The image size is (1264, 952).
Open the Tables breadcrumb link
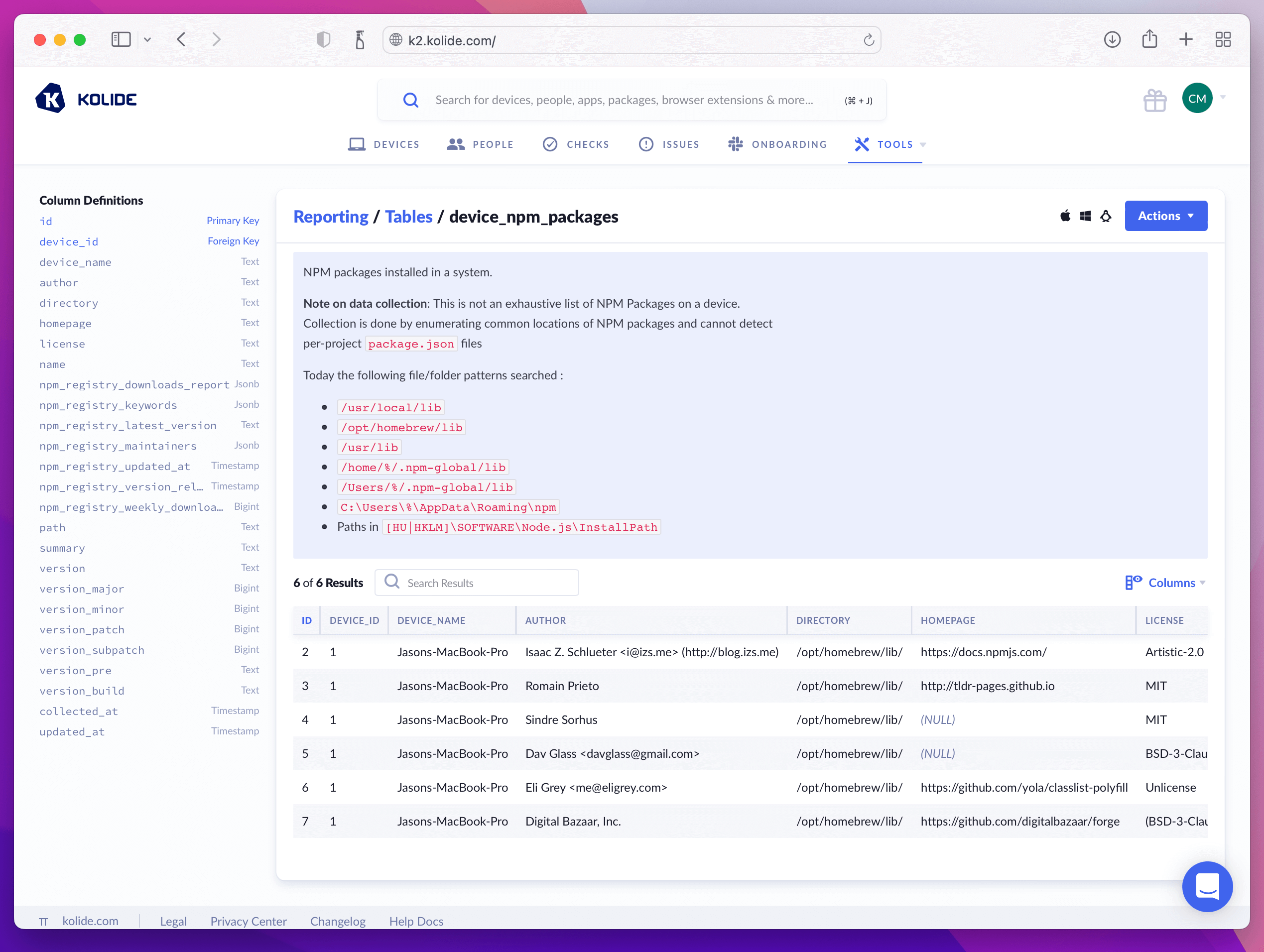pos(408,217)
